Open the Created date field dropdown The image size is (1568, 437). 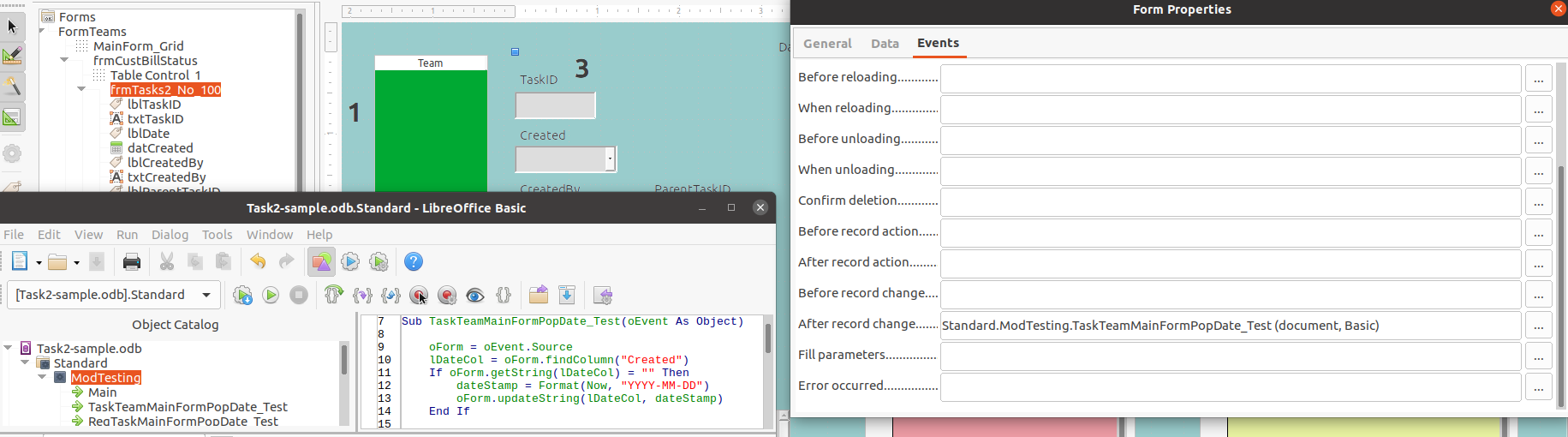coord(610,159)
